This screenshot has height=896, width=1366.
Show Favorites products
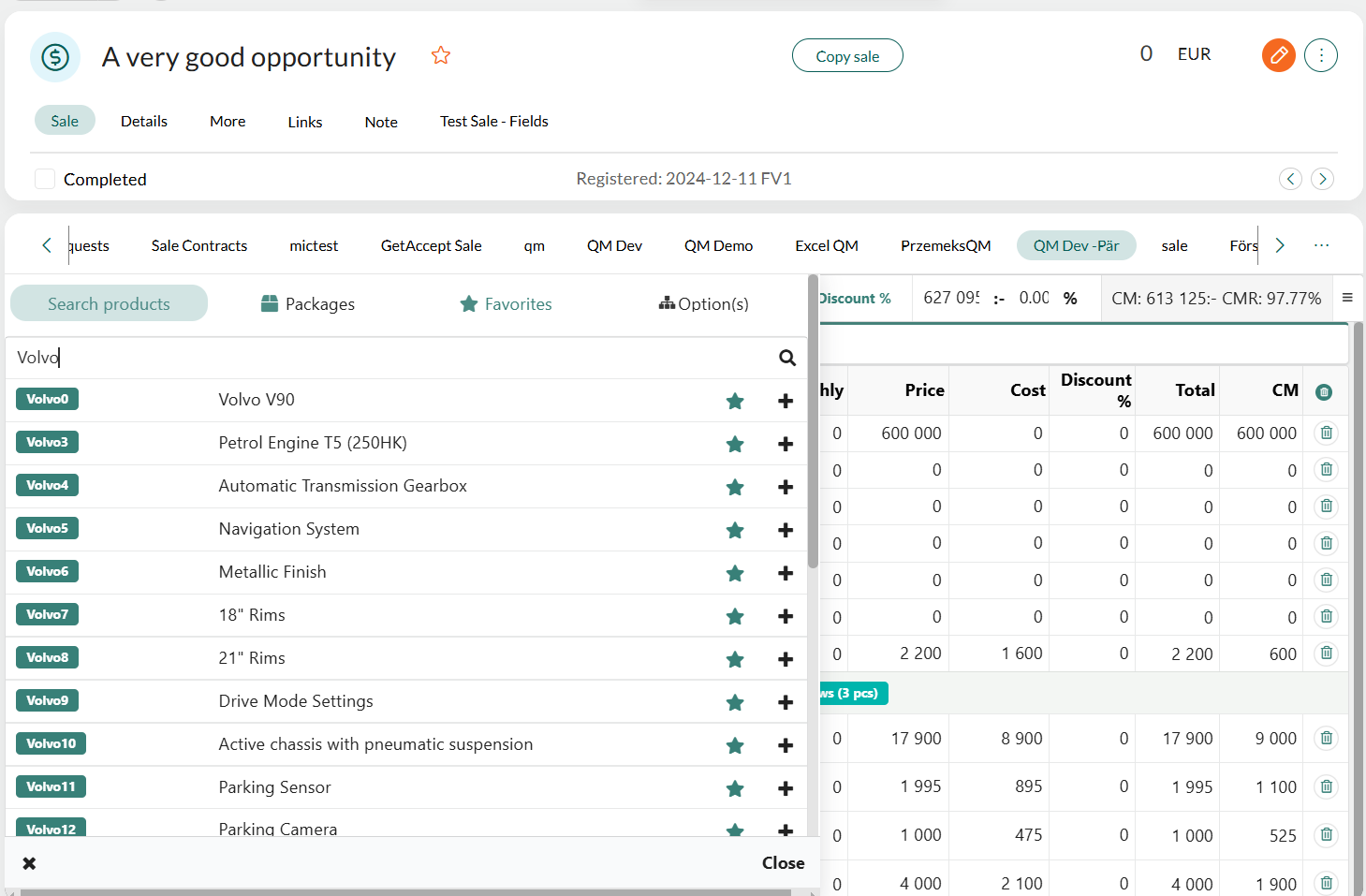507,303
